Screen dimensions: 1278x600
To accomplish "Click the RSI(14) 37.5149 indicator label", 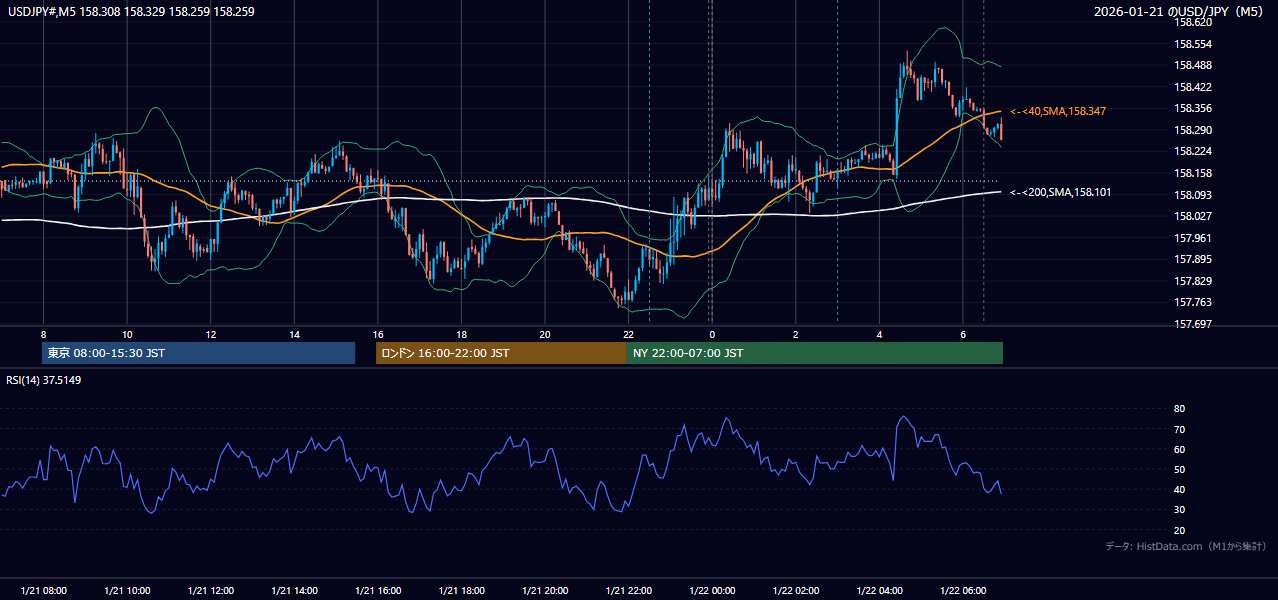I will (43, 380).
